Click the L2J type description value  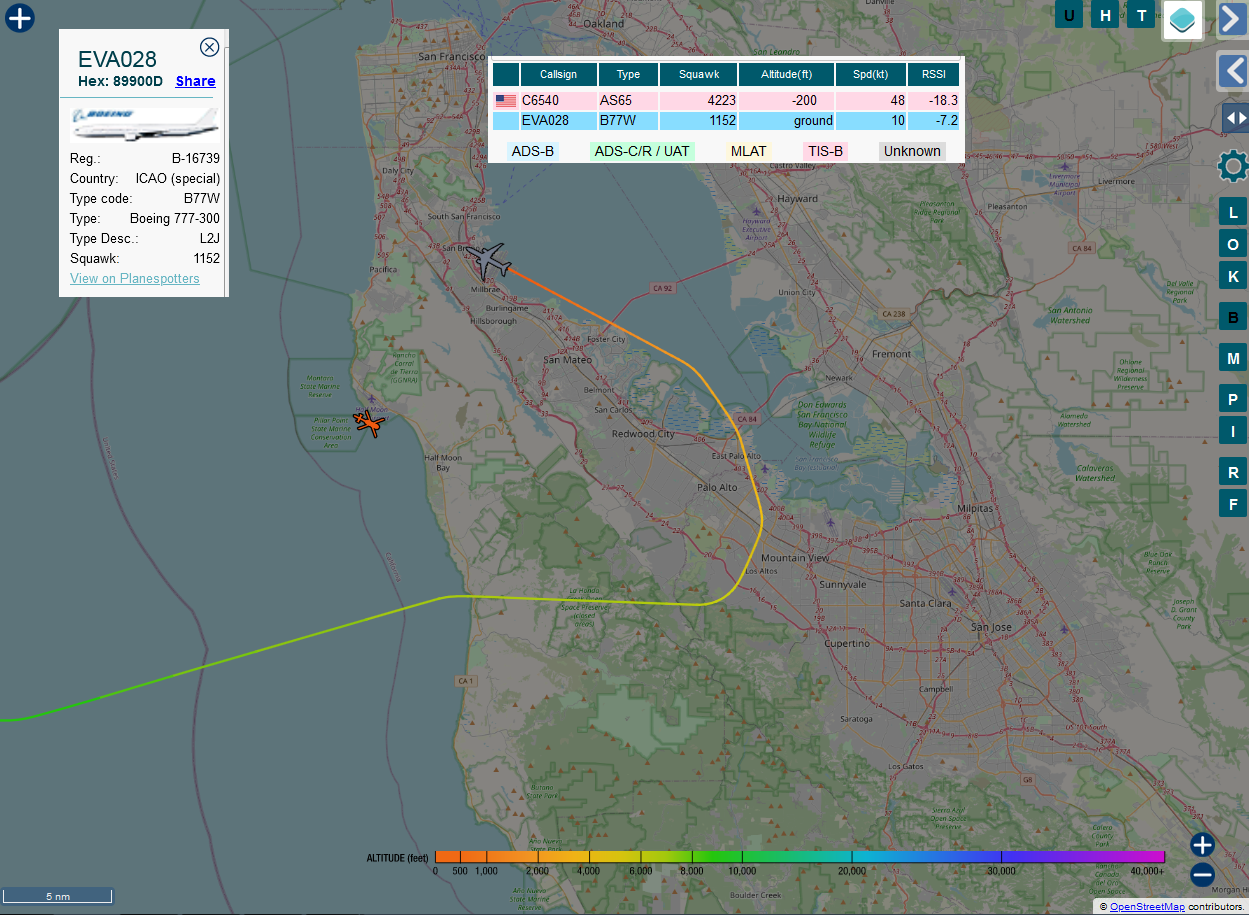209,238
